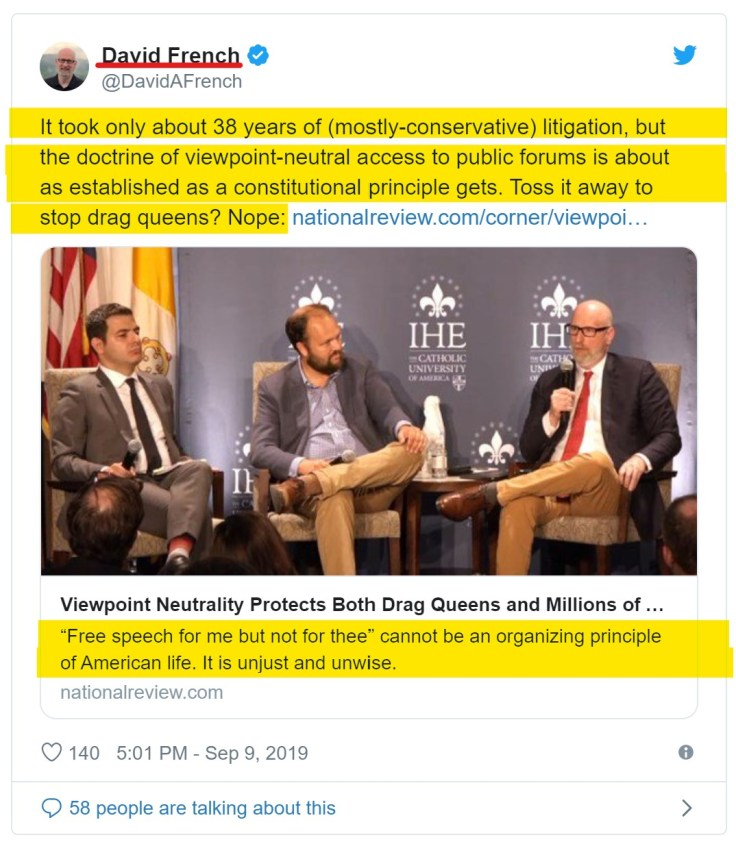Screen dimensions: 736x844
Task: Like the tweet with the heart icon
Action: [51, 752]
